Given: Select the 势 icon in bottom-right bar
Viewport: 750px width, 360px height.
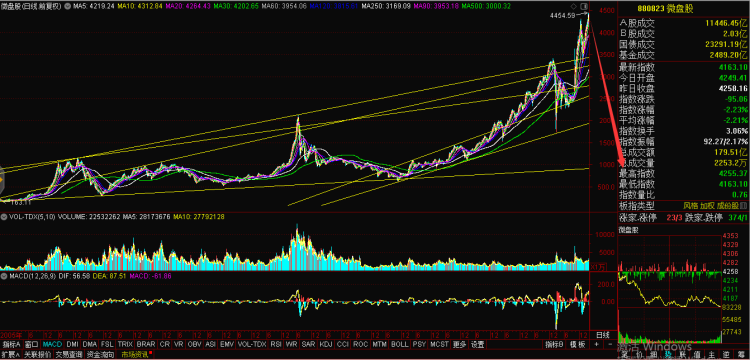Looking at the screenshot, I should 667,355.
